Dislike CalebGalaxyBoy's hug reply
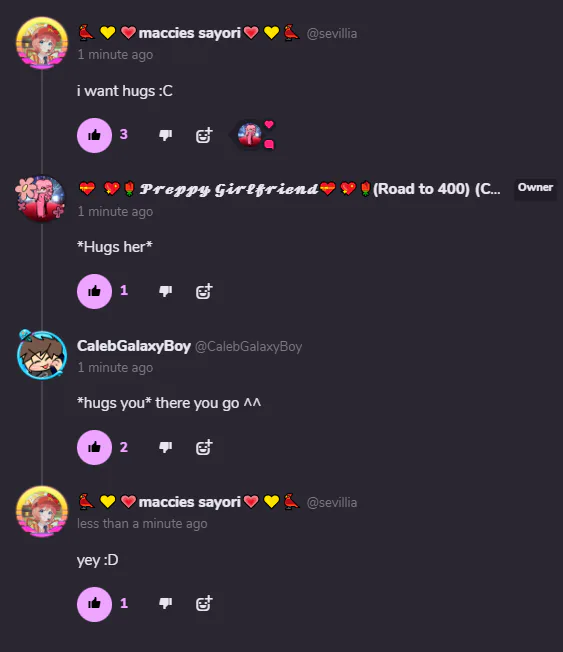Image resolution: width=563 pixels, height=652 pixels. click(x=165, y=447)
